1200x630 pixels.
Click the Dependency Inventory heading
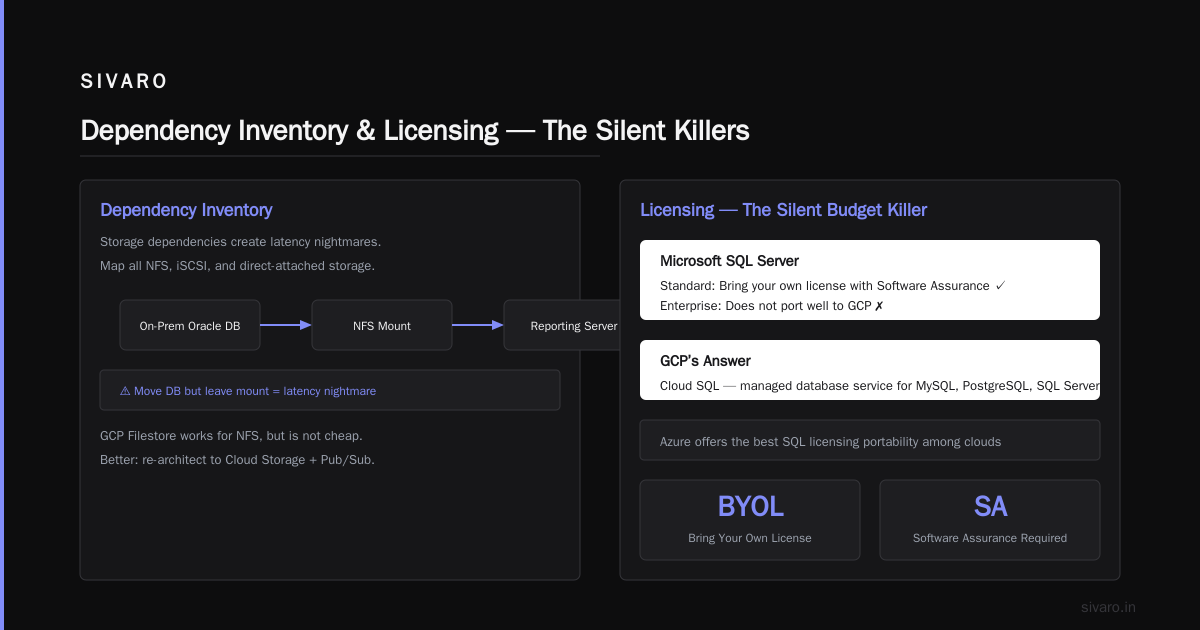(186, 210)
